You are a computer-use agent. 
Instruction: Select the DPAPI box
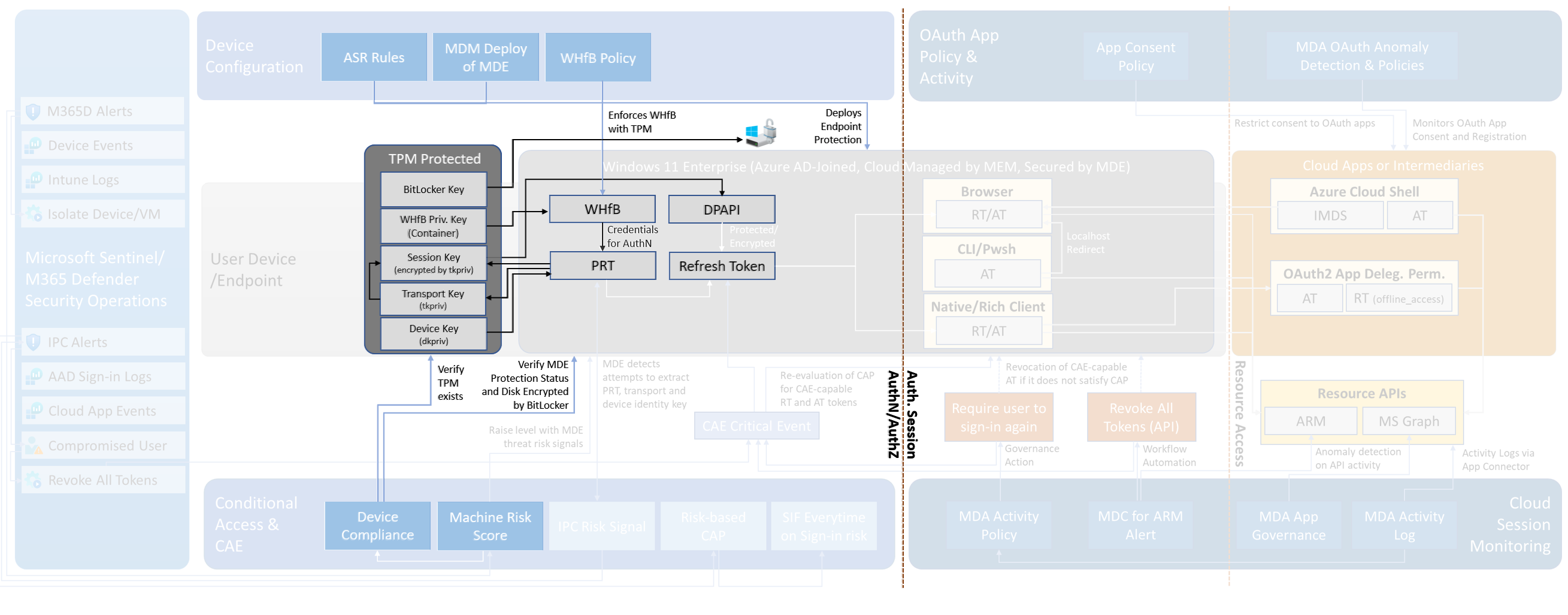(722, 209)
